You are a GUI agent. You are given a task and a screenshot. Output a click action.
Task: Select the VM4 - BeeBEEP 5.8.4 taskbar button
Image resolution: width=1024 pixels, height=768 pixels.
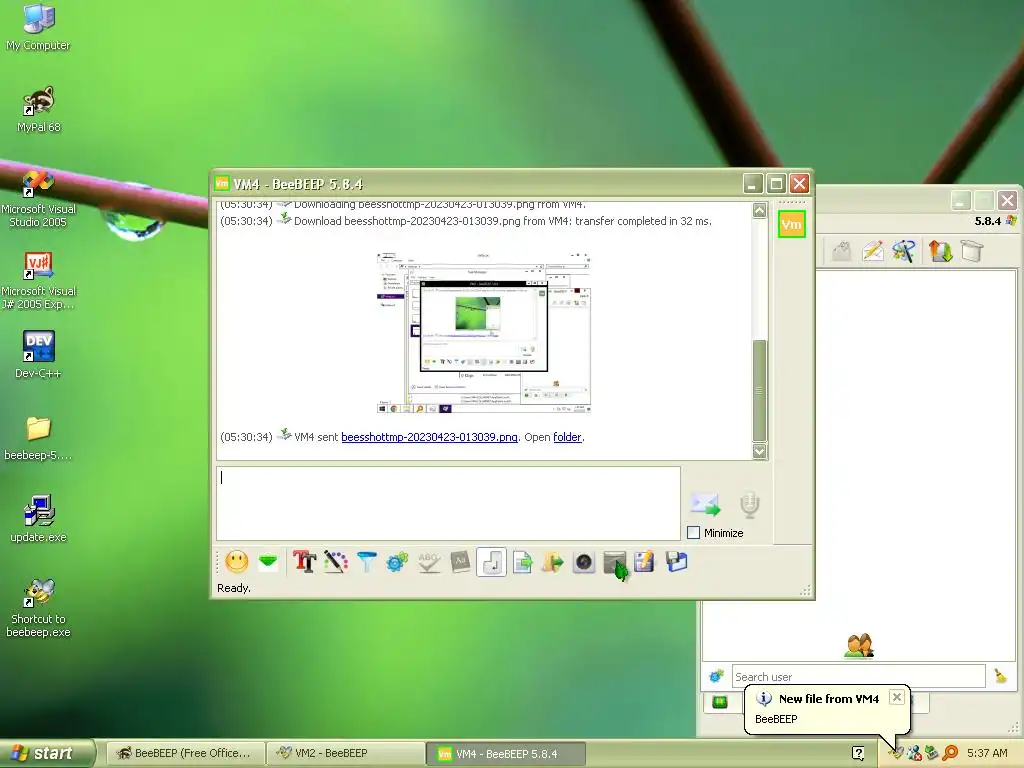(506, 754)
